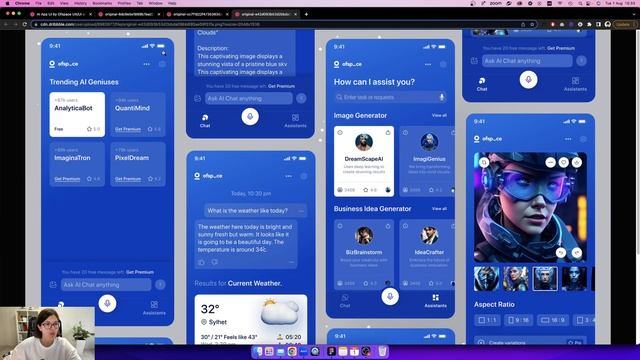Click the Enter task or requests search field
This screenshot has width=640, height=360.
390,97
